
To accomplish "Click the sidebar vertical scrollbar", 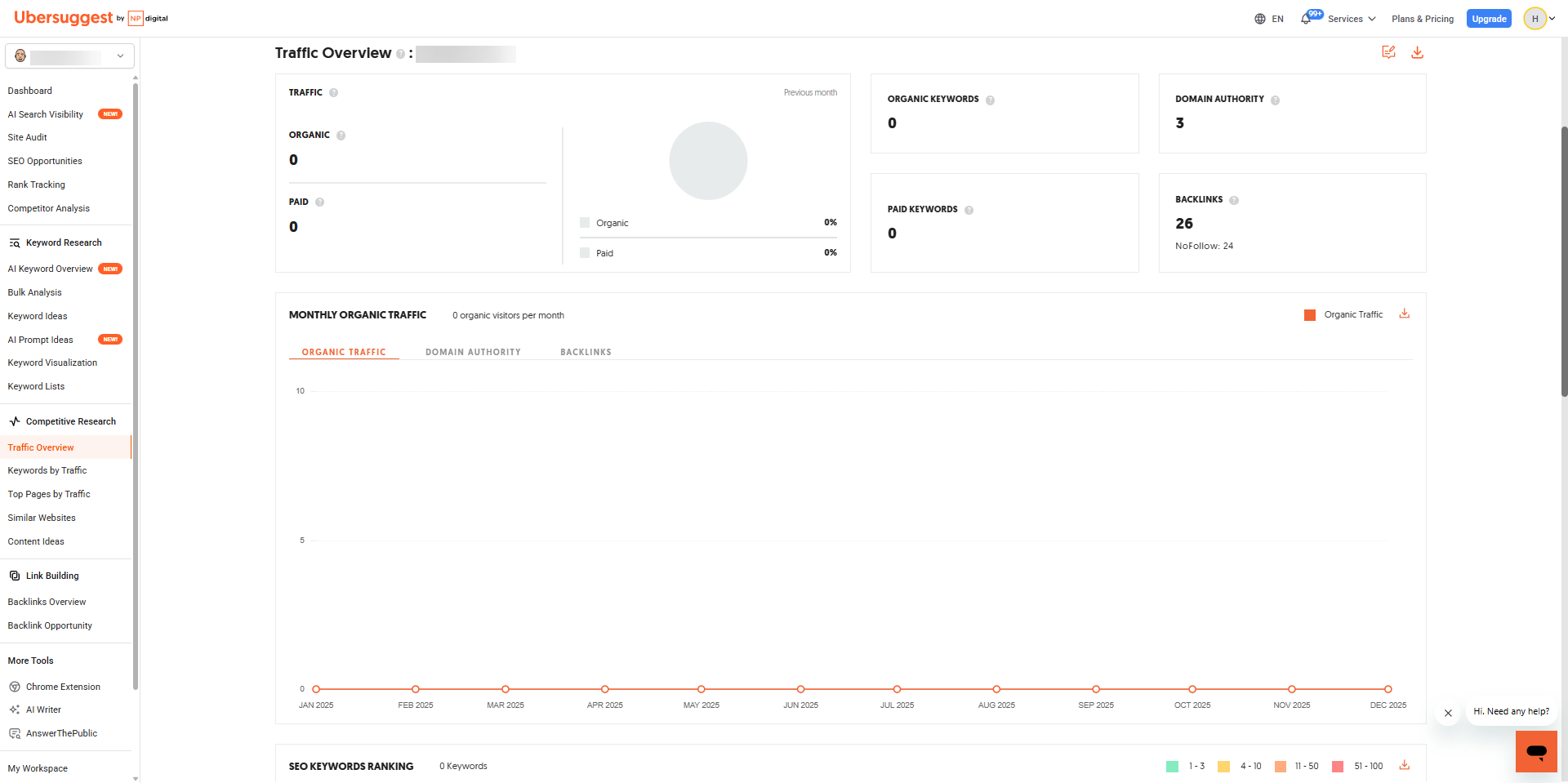I will coord(136,385).
